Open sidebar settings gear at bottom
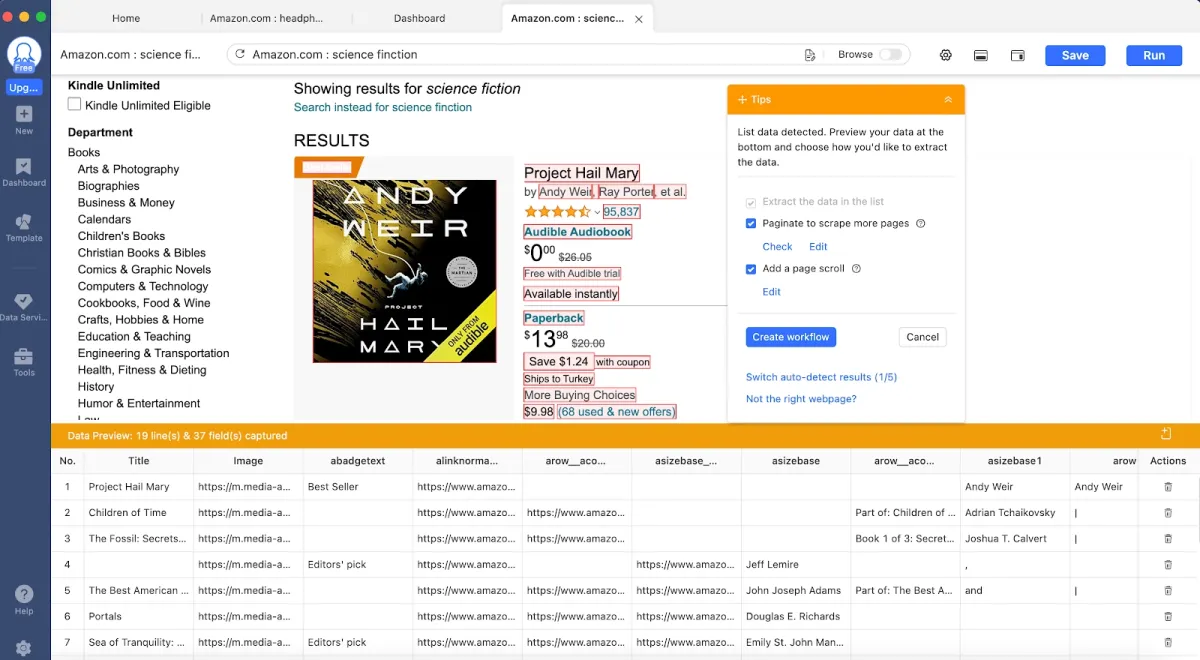The image size is (1200, 660). point(24,648)
